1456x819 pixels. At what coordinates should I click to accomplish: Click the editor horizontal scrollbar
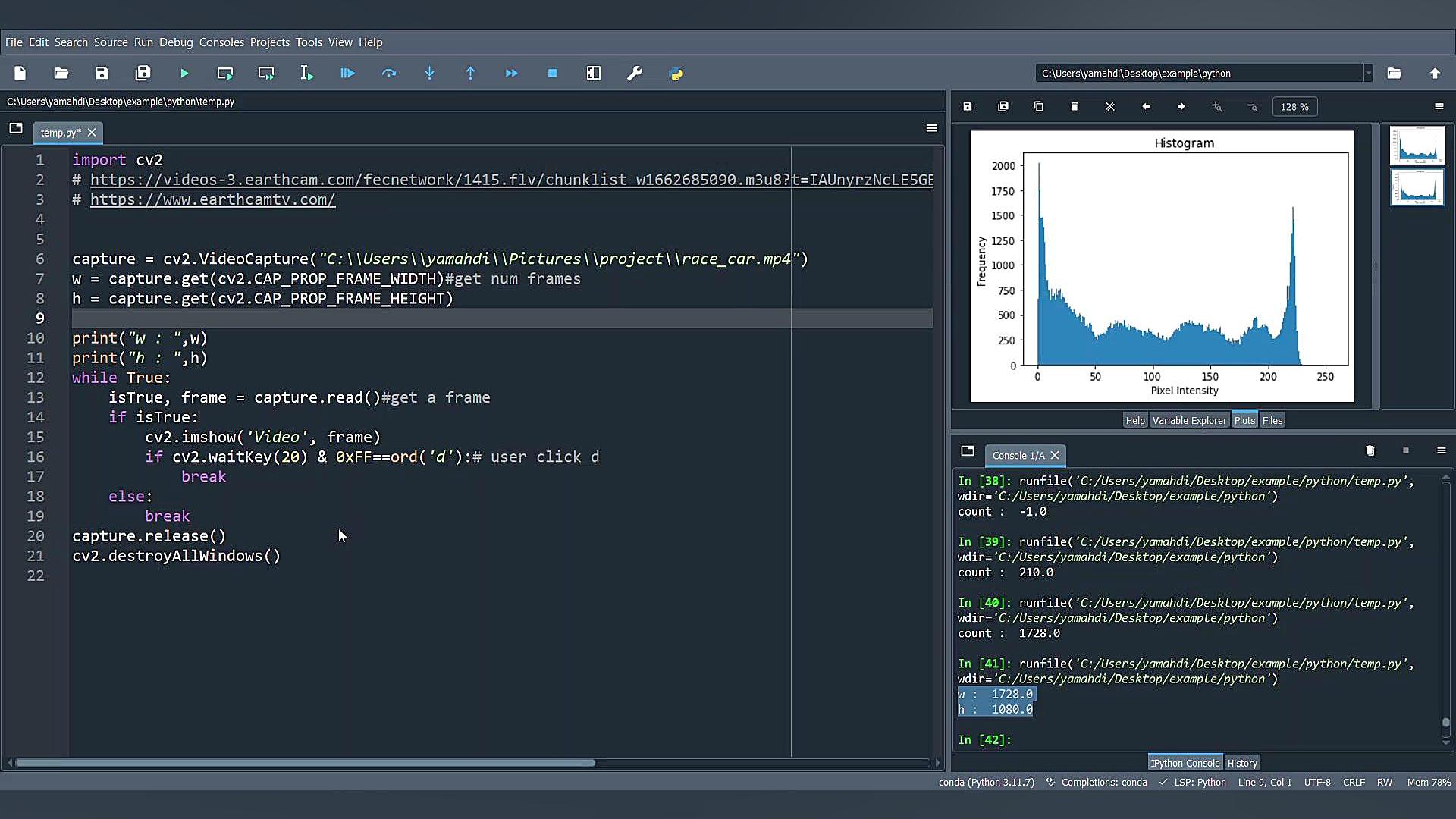tap(305, 763)
